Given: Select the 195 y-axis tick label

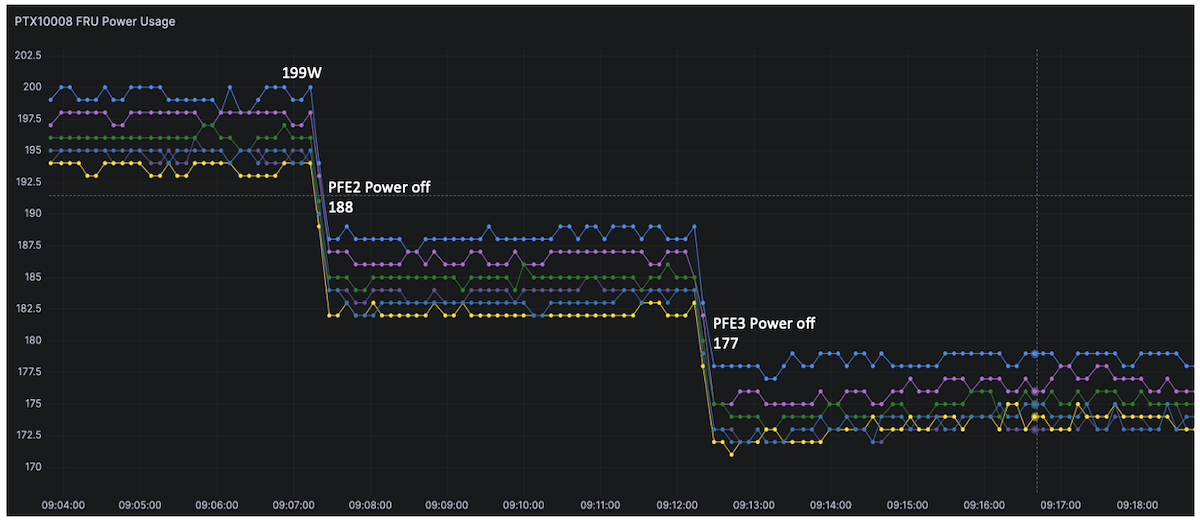Looking at the screenshot, I should tap(31, 150).
